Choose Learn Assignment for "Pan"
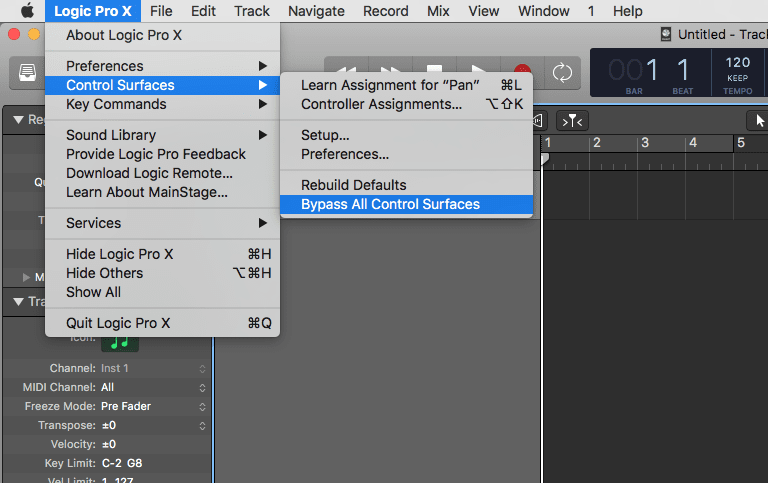Screen dimensions: 768x483 [x=406, y=85]
